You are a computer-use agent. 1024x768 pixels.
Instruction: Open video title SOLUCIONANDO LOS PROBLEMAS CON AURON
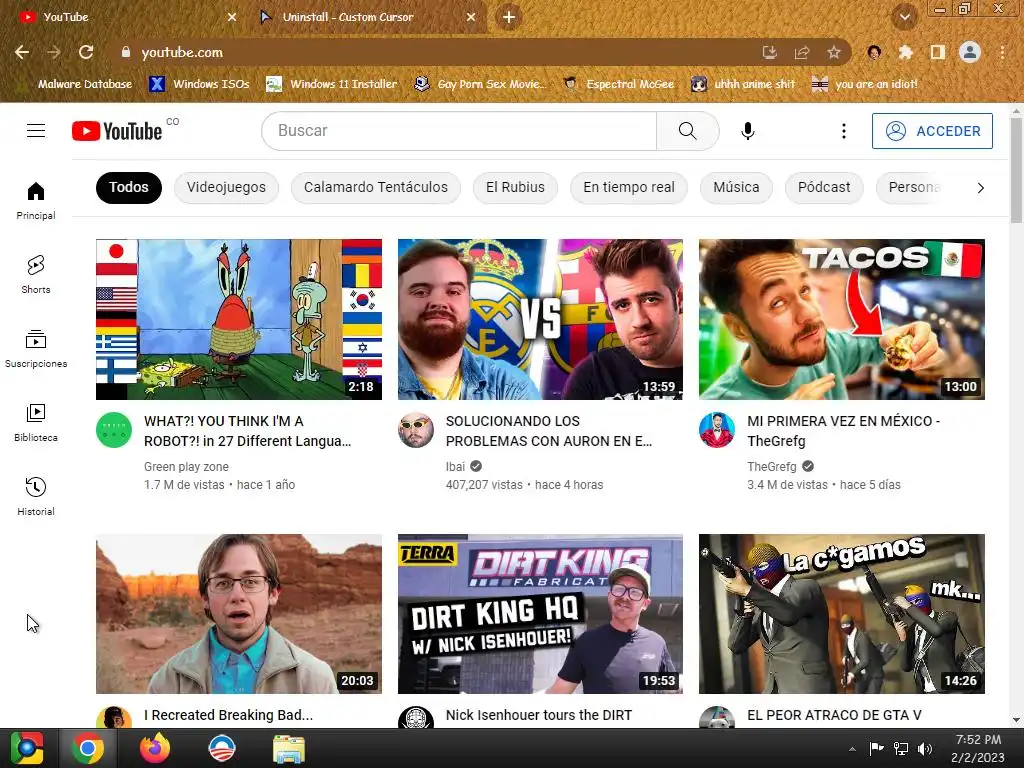[549, 431]
